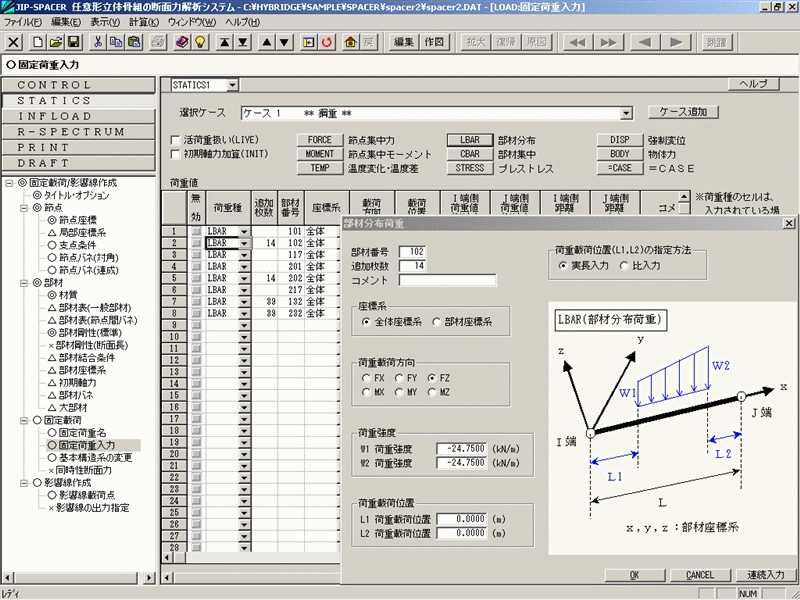Click the Cut scissors toolbar icon
The image size is (800, 600).
(x=98, y=42)
